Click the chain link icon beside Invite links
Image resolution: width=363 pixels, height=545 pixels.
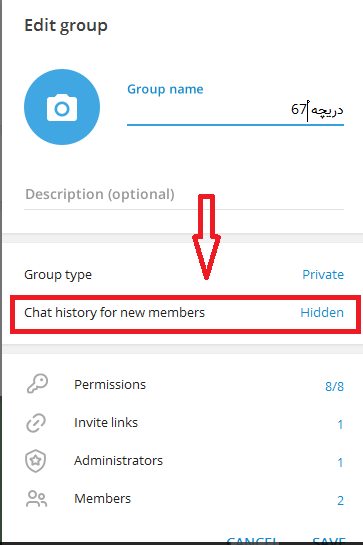coord(36,423)
